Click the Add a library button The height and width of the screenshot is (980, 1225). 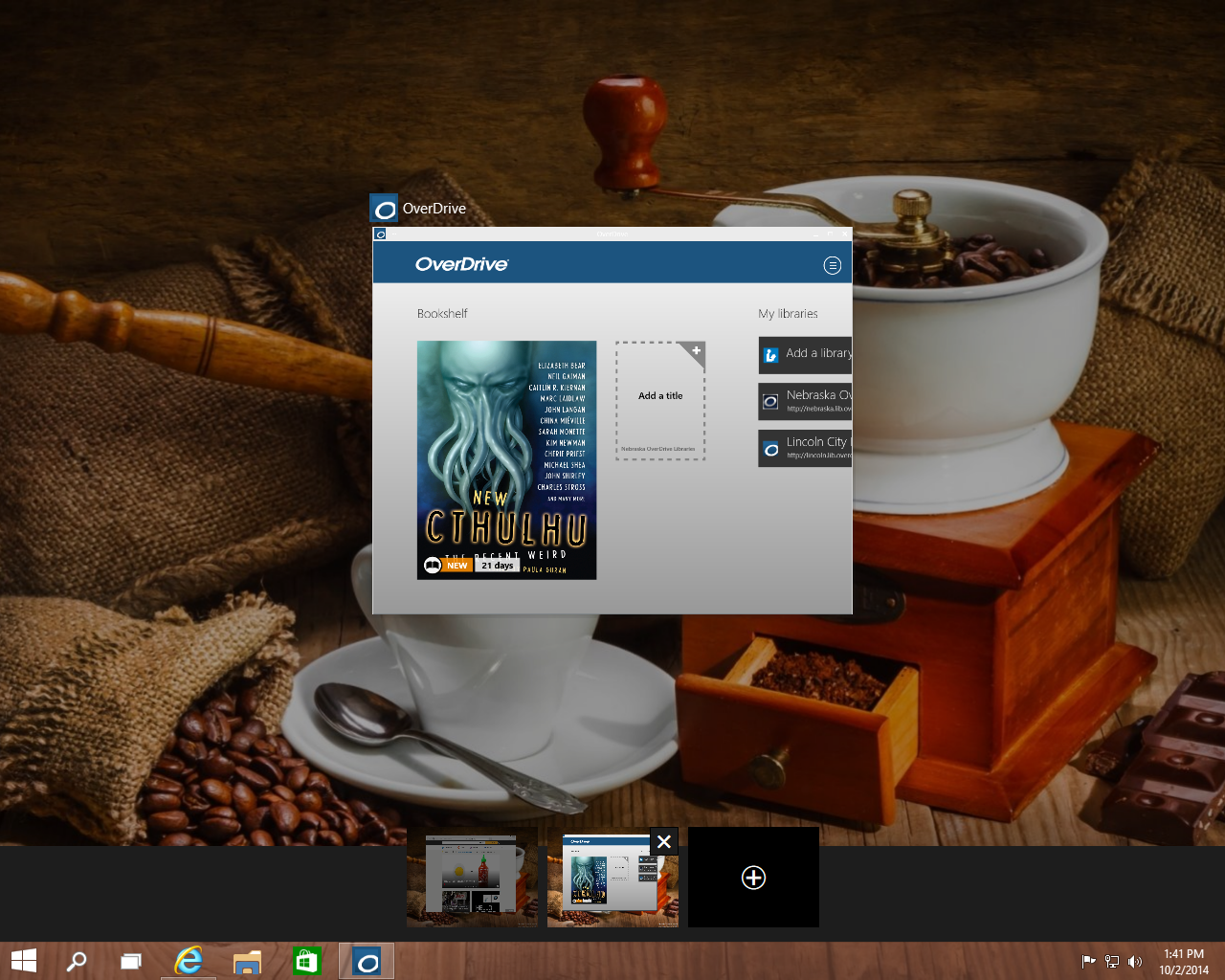(x=806, y=354)
